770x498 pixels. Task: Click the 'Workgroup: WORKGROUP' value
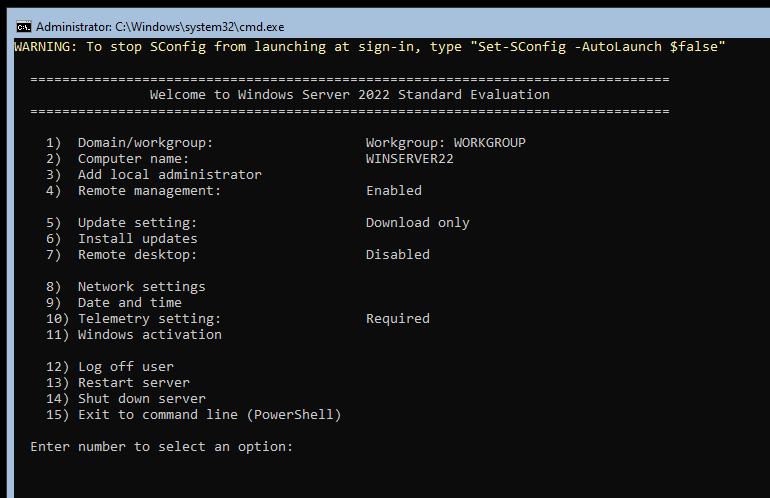click(445, 142)
